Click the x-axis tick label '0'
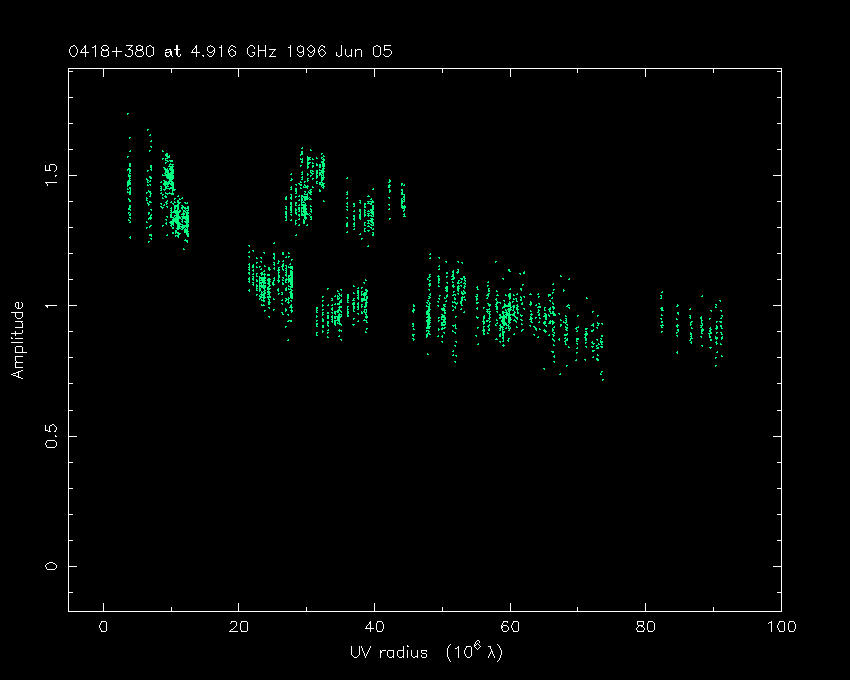The image size is (850, 680). coord(103,627)
